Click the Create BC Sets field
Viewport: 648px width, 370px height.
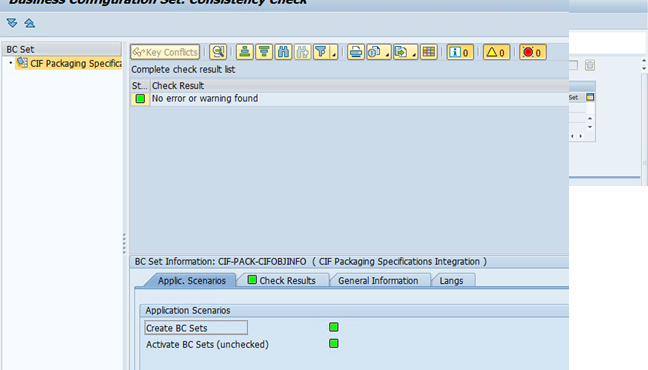pos(196,328)
